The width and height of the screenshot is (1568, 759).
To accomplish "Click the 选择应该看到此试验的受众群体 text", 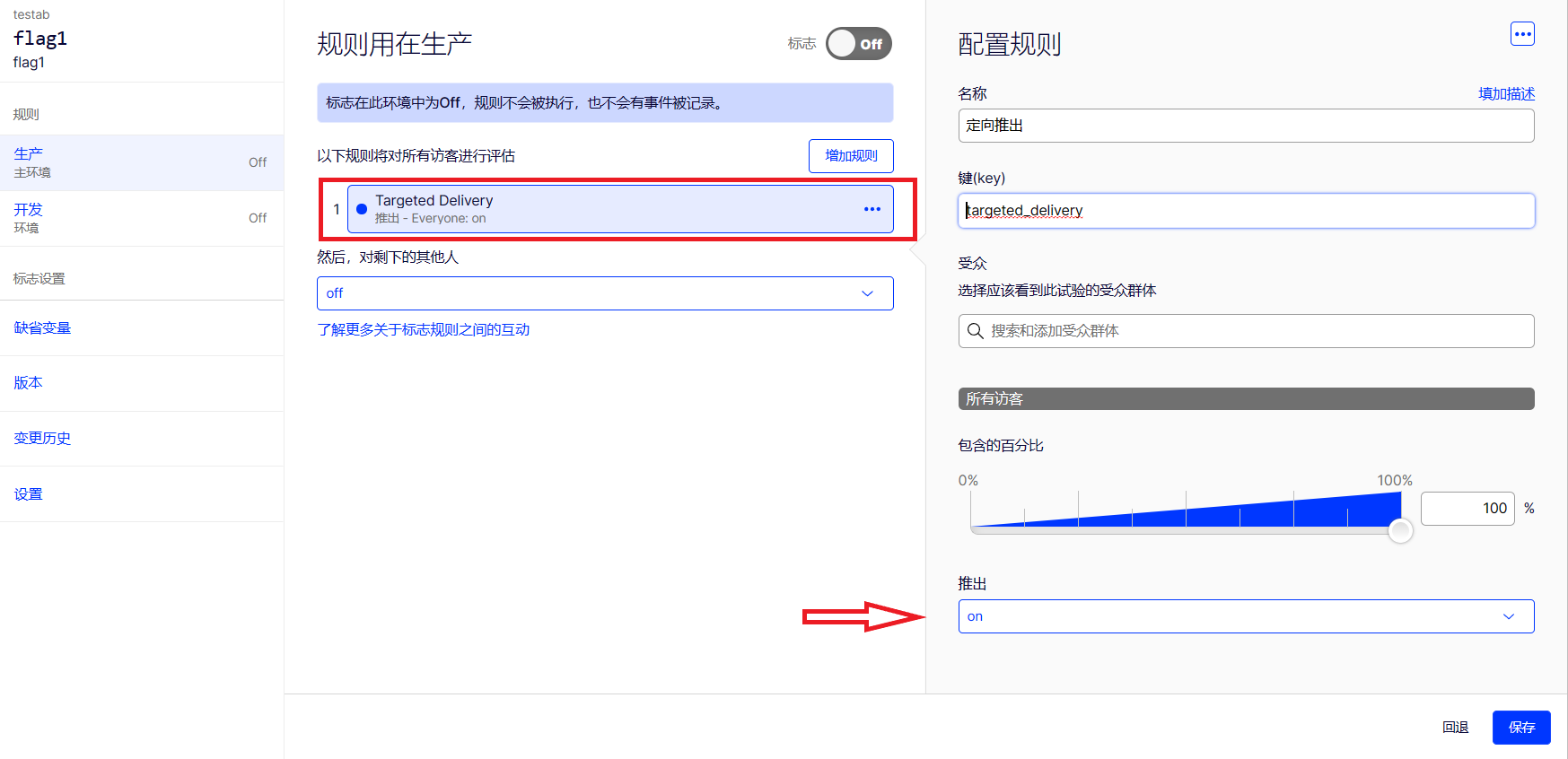I will coord(1057,291).
